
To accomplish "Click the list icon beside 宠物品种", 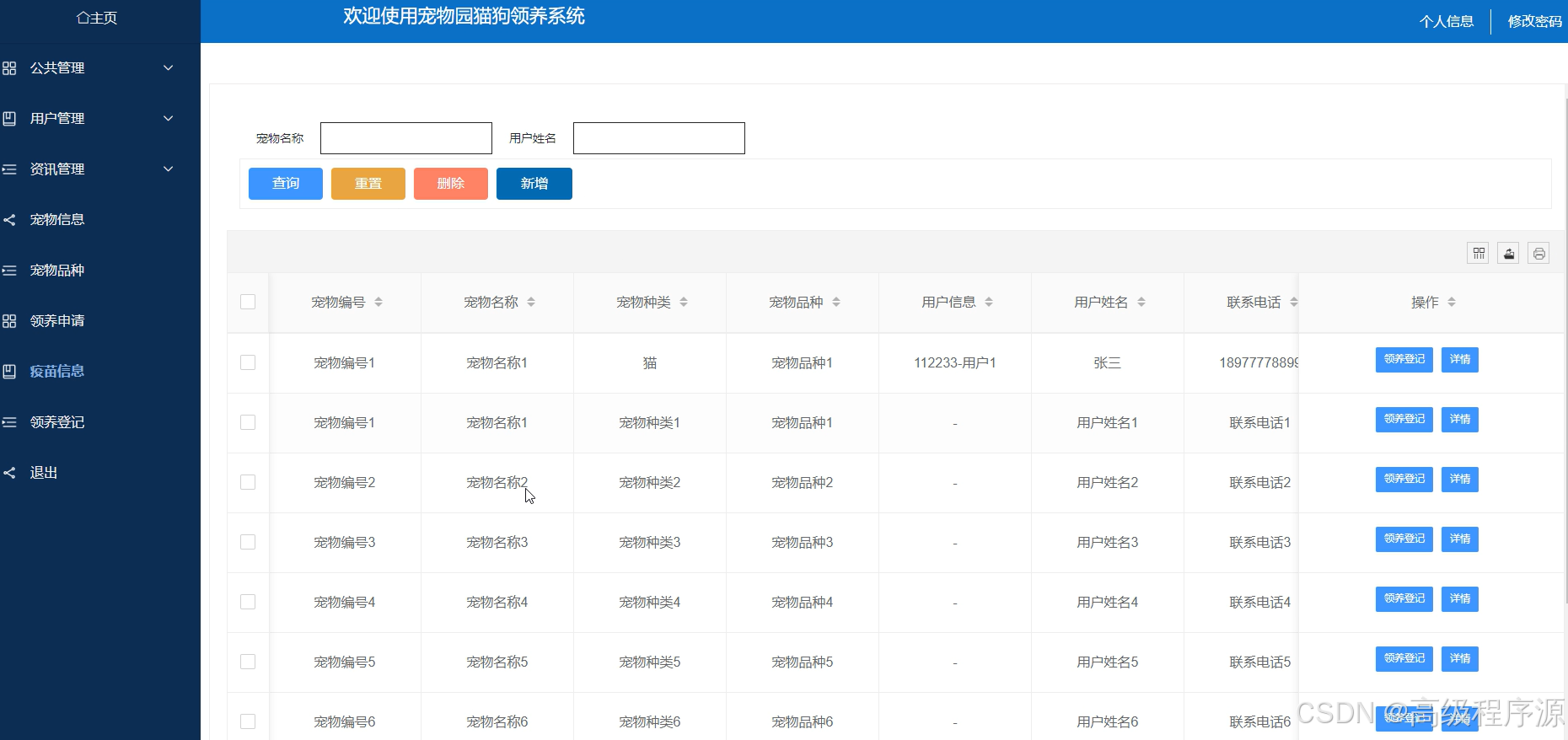I will click(x=9, y=271).
